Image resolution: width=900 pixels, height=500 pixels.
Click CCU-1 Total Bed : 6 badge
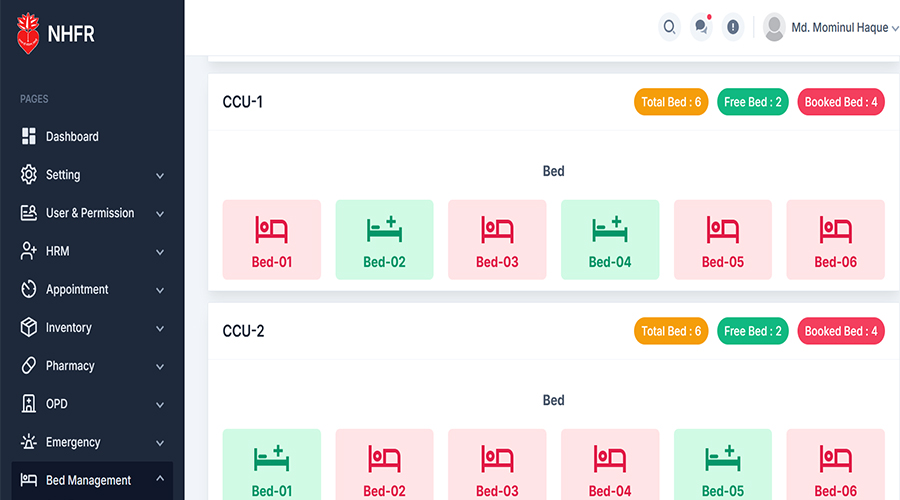[x=671, y=102]
